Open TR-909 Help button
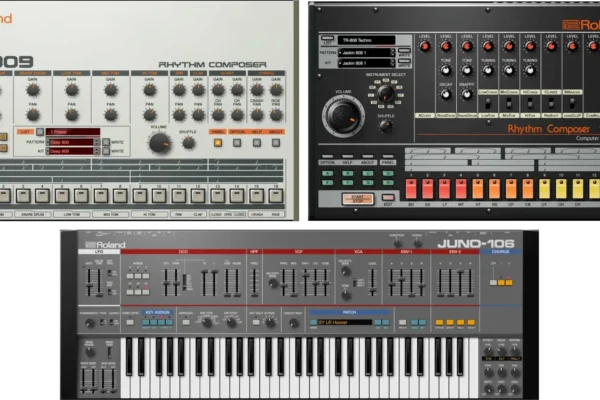Screen dimensions: 600x400 click(x=256, y=143)
